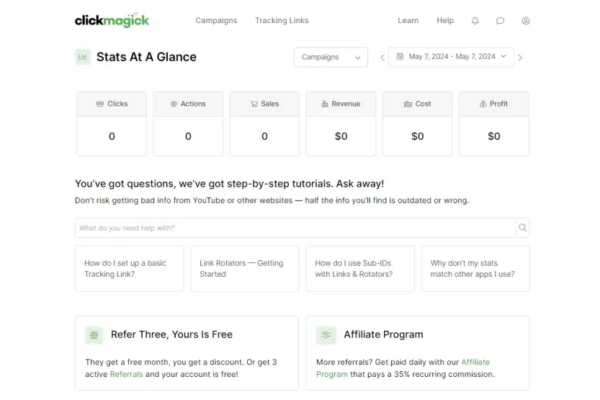
Task: Open the Learn menu item
Action: pos(408,20)
